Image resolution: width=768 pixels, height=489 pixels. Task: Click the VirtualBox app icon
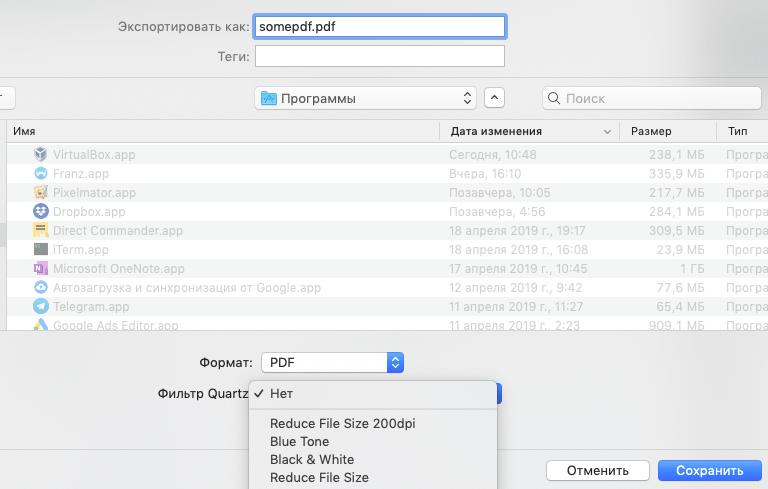(41, 154)
